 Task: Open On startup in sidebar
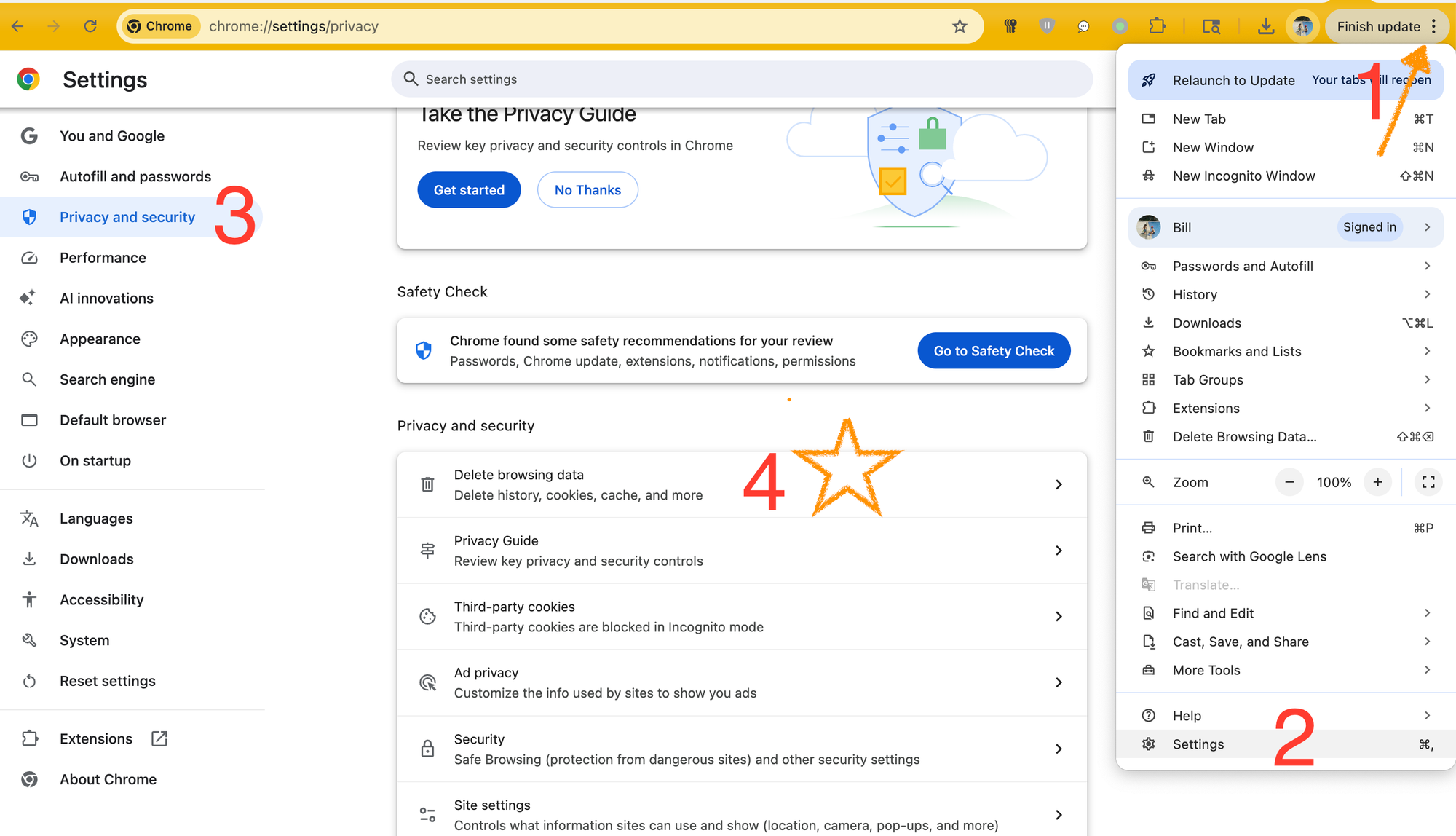(x=132, y=461)
